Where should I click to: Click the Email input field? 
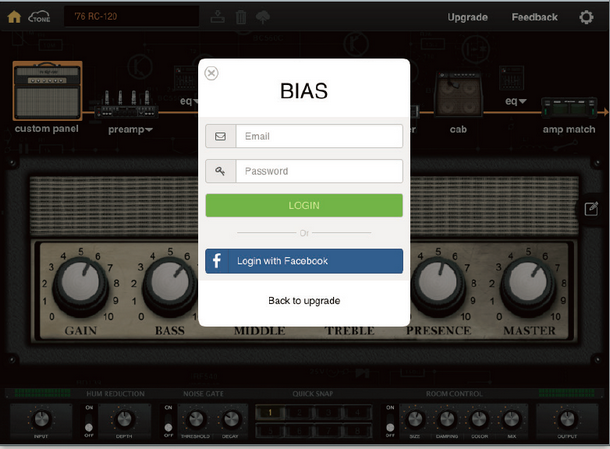[x=319, y=136]
